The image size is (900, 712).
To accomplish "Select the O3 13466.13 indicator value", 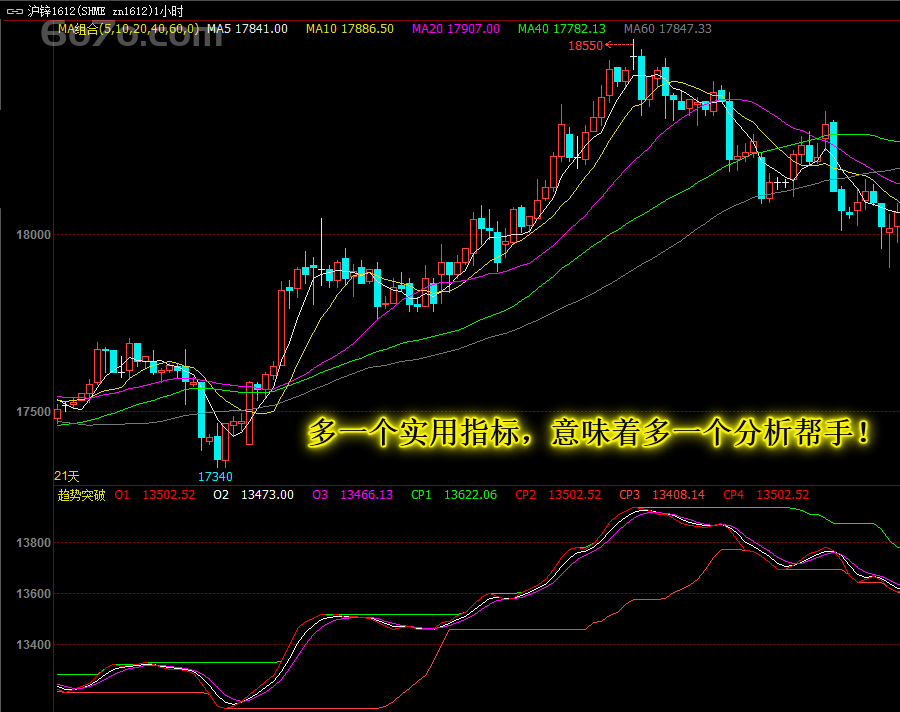I will [x=352, y=495].
